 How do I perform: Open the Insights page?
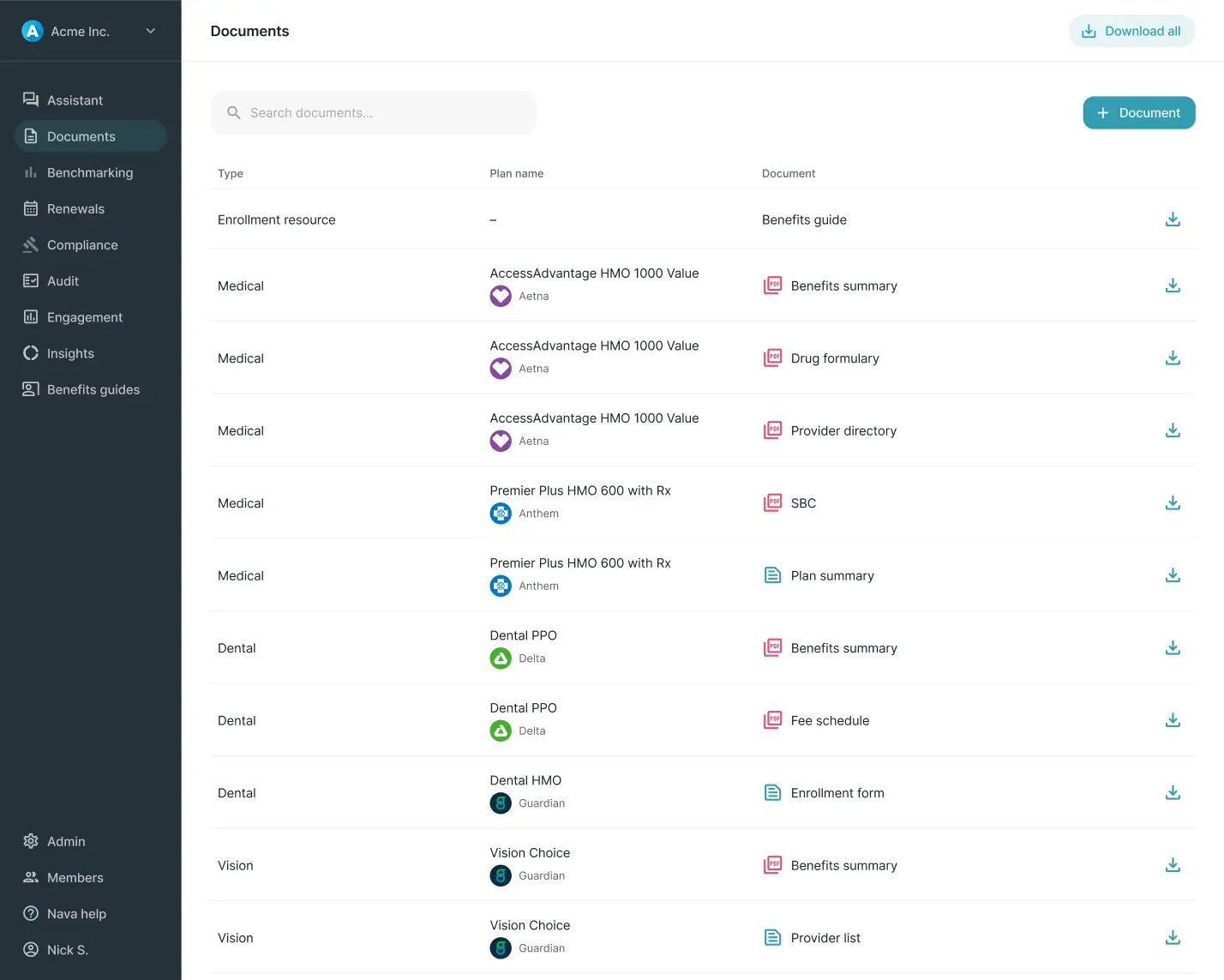[70, 353]
